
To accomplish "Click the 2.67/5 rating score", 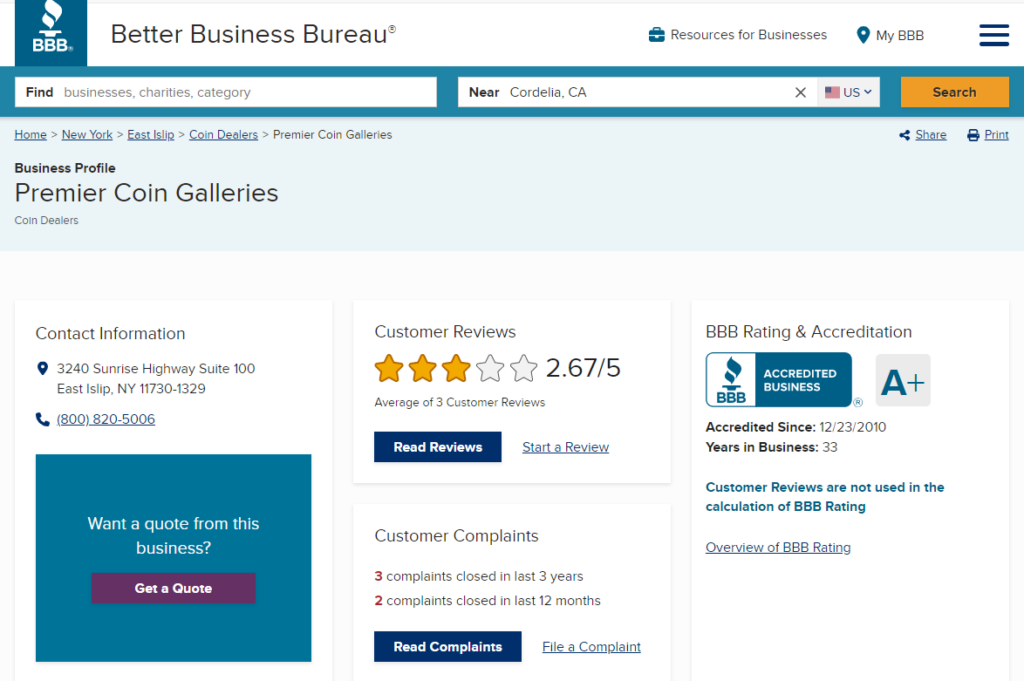I will pos(583,368).
